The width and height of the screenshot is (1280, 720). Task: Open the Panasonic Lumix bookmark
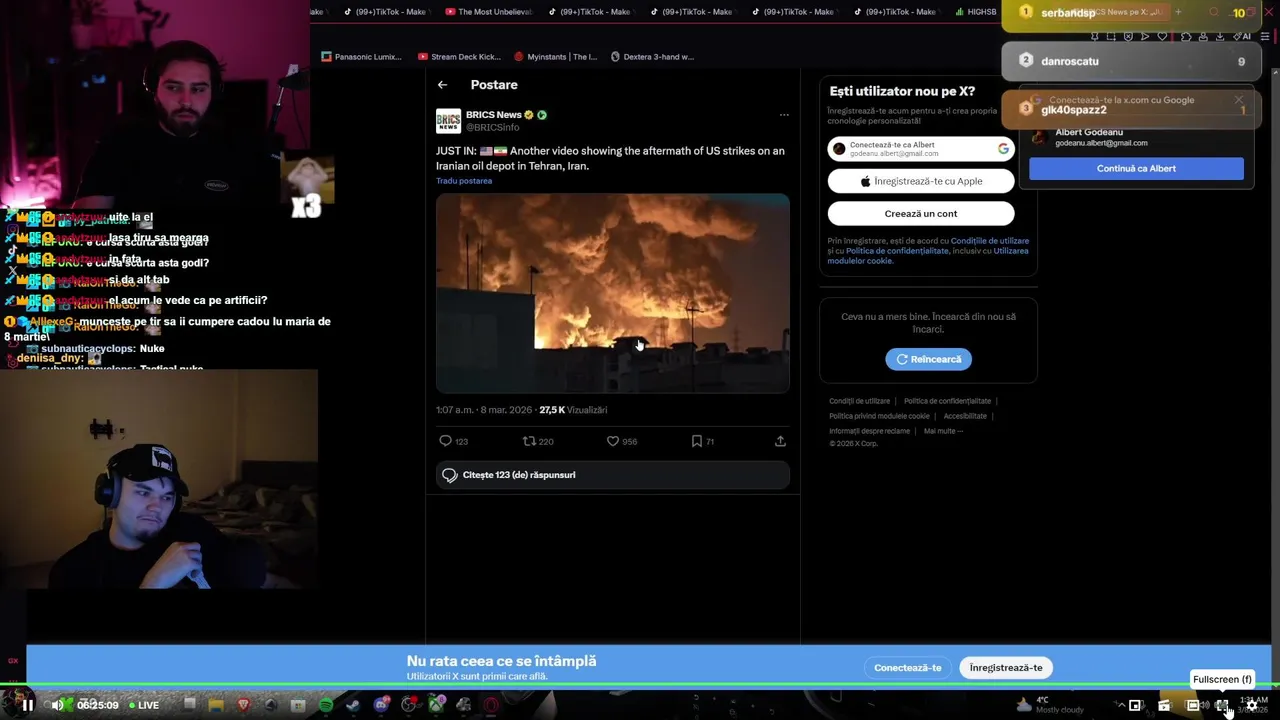361,57
